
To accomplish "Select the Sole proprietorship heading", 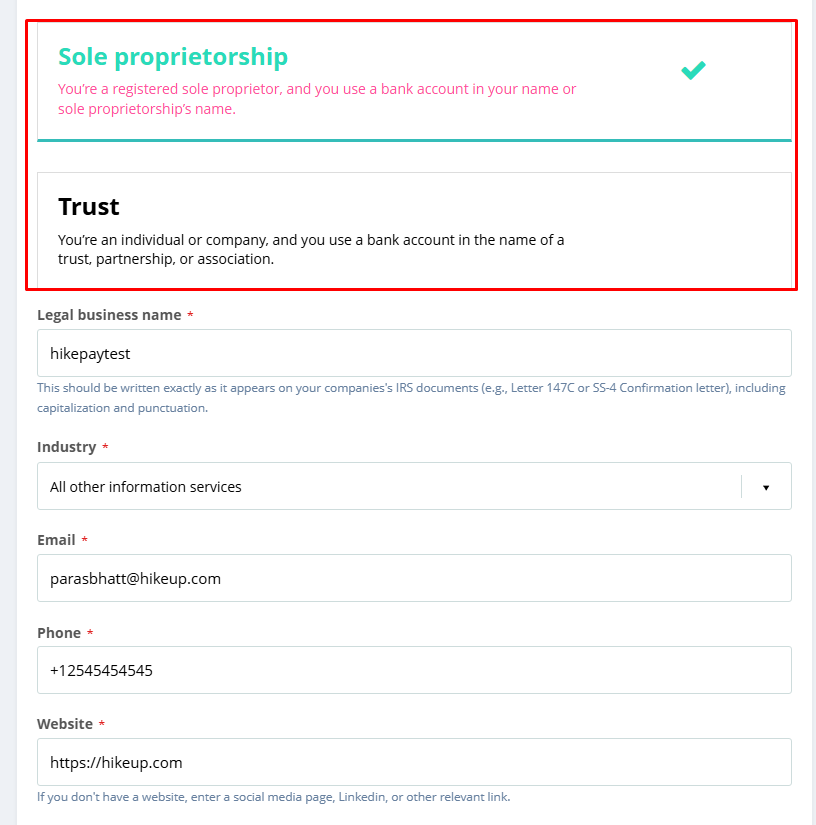I will tap(173, 57).
